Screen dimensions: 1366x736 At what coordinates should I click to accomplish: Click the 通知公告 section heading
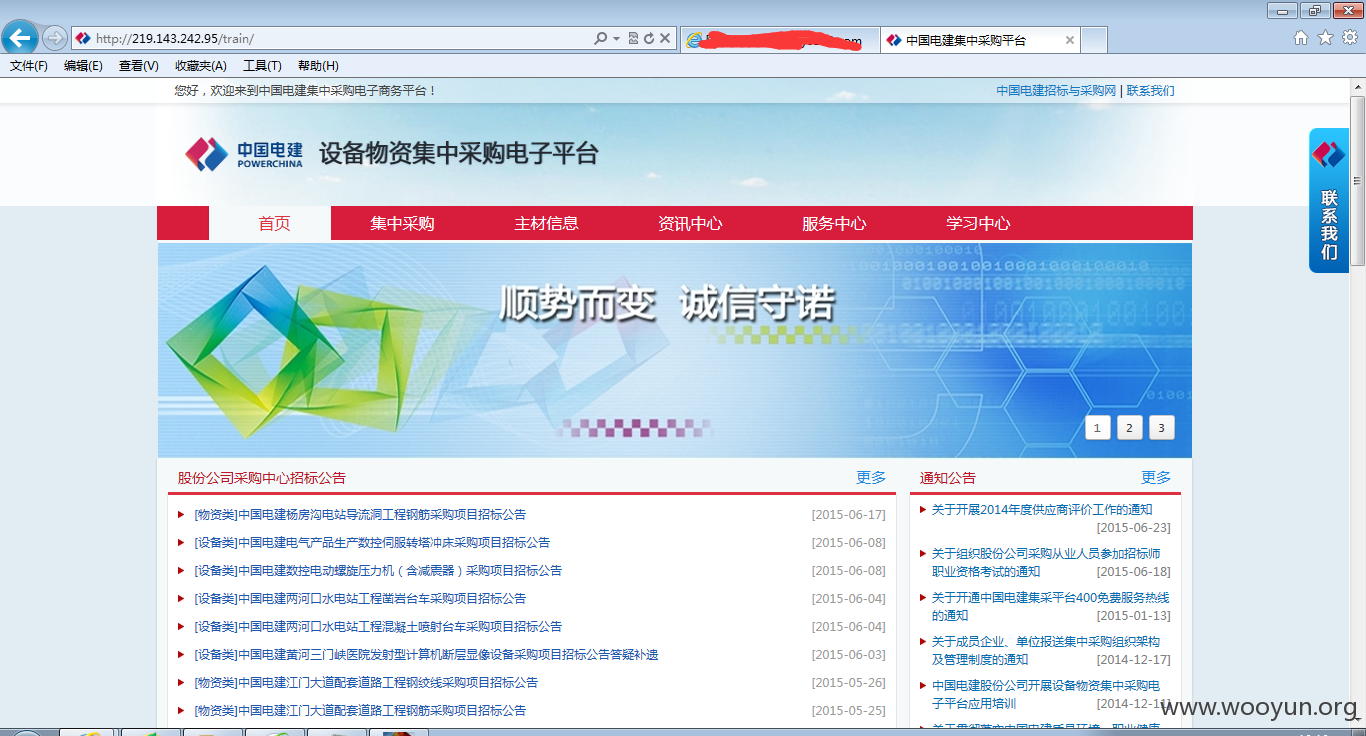coord(948,478)
